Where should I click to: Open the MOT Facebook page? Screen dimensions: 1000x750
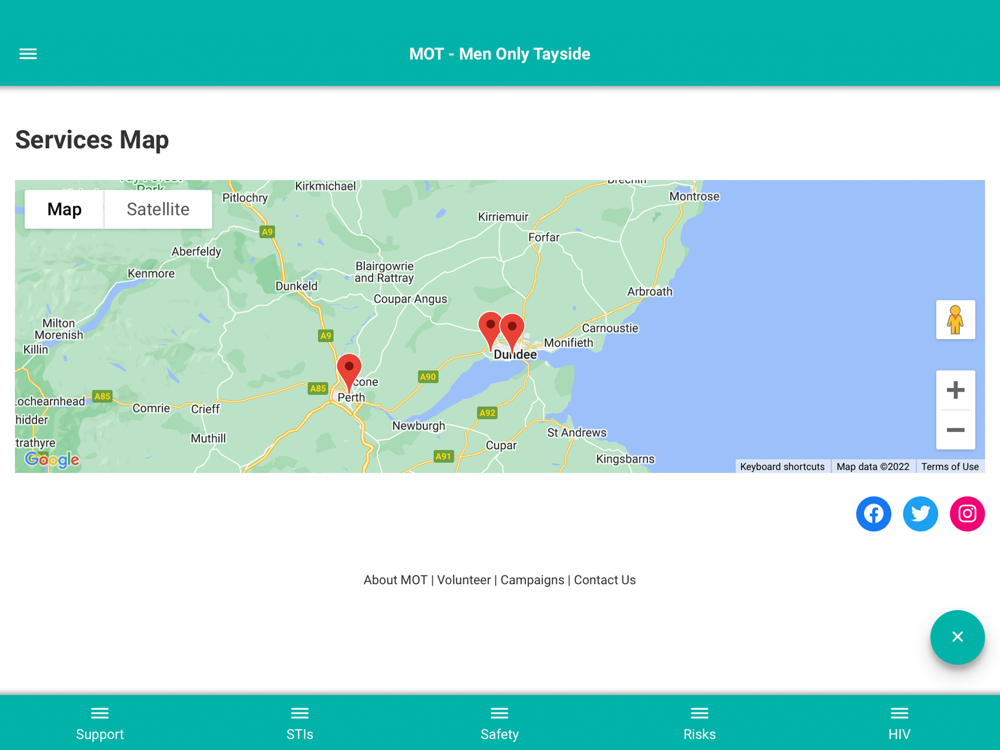pos(873,513)
